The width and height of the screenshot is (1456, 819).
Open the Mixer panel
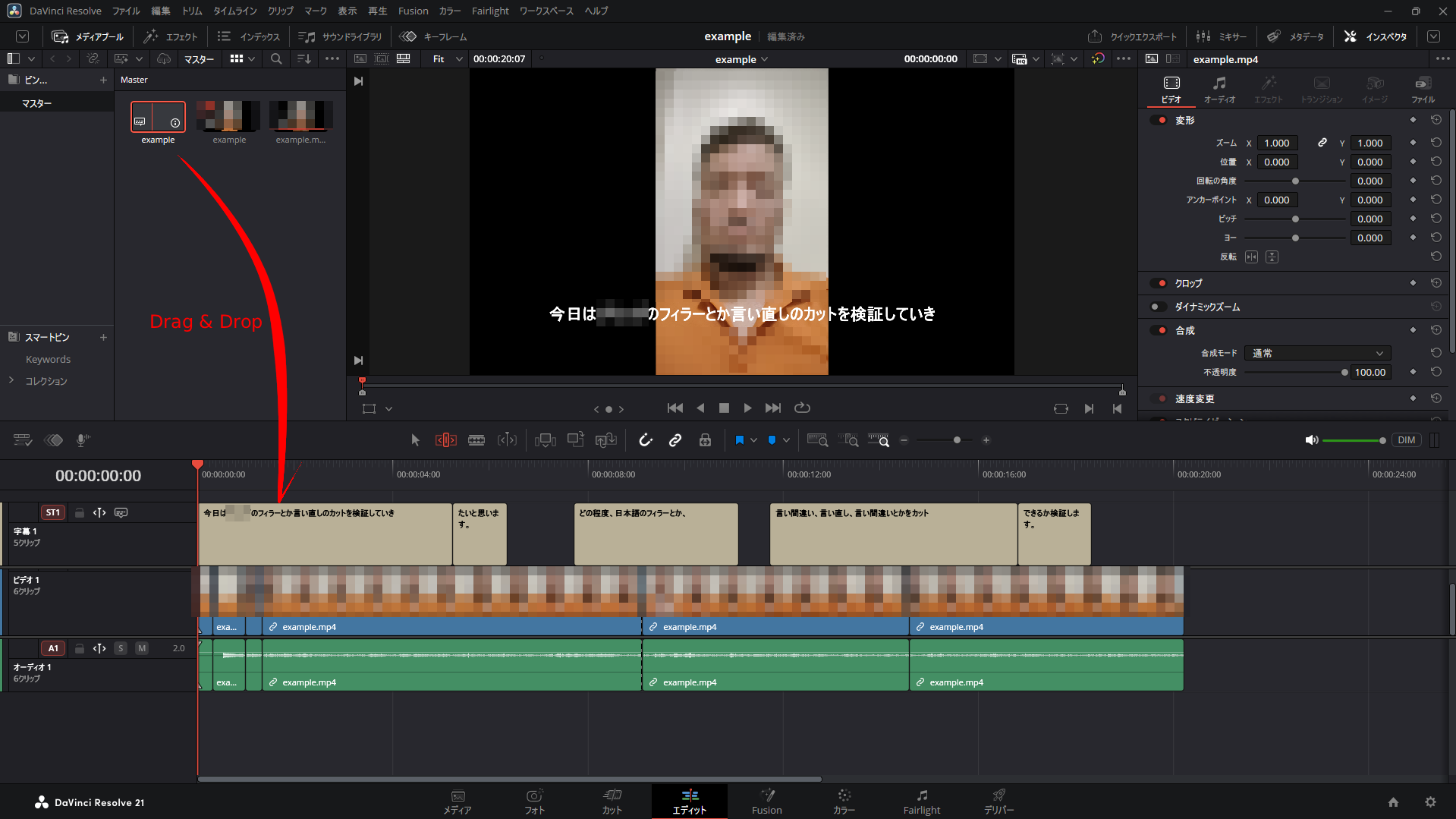tap(1221, 36)
